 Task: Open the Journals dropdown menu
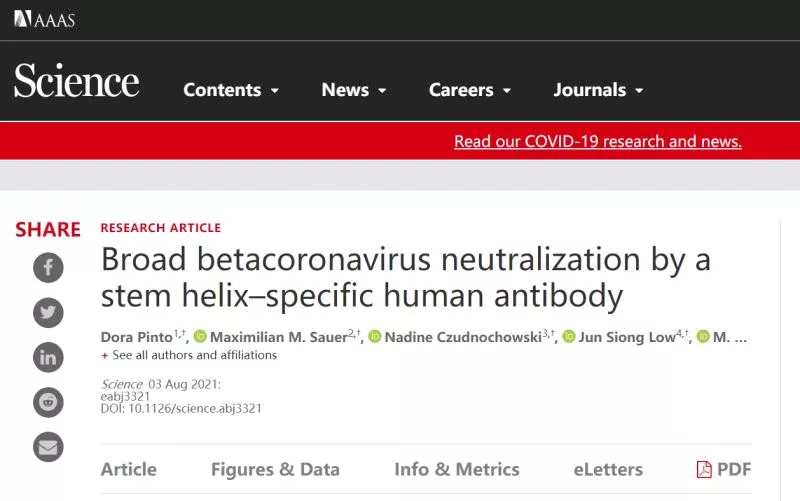coord(598,90)
